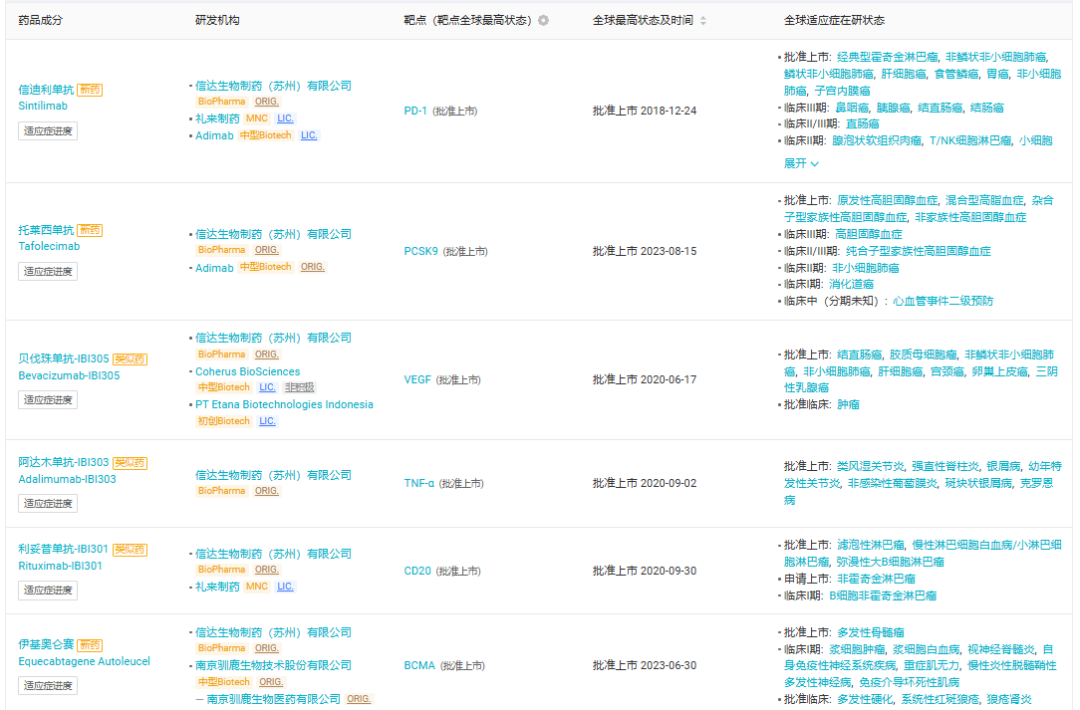Open VEGF target link
The height and width of the screenshot is (710, 1080).
click(x=417, y=379)
